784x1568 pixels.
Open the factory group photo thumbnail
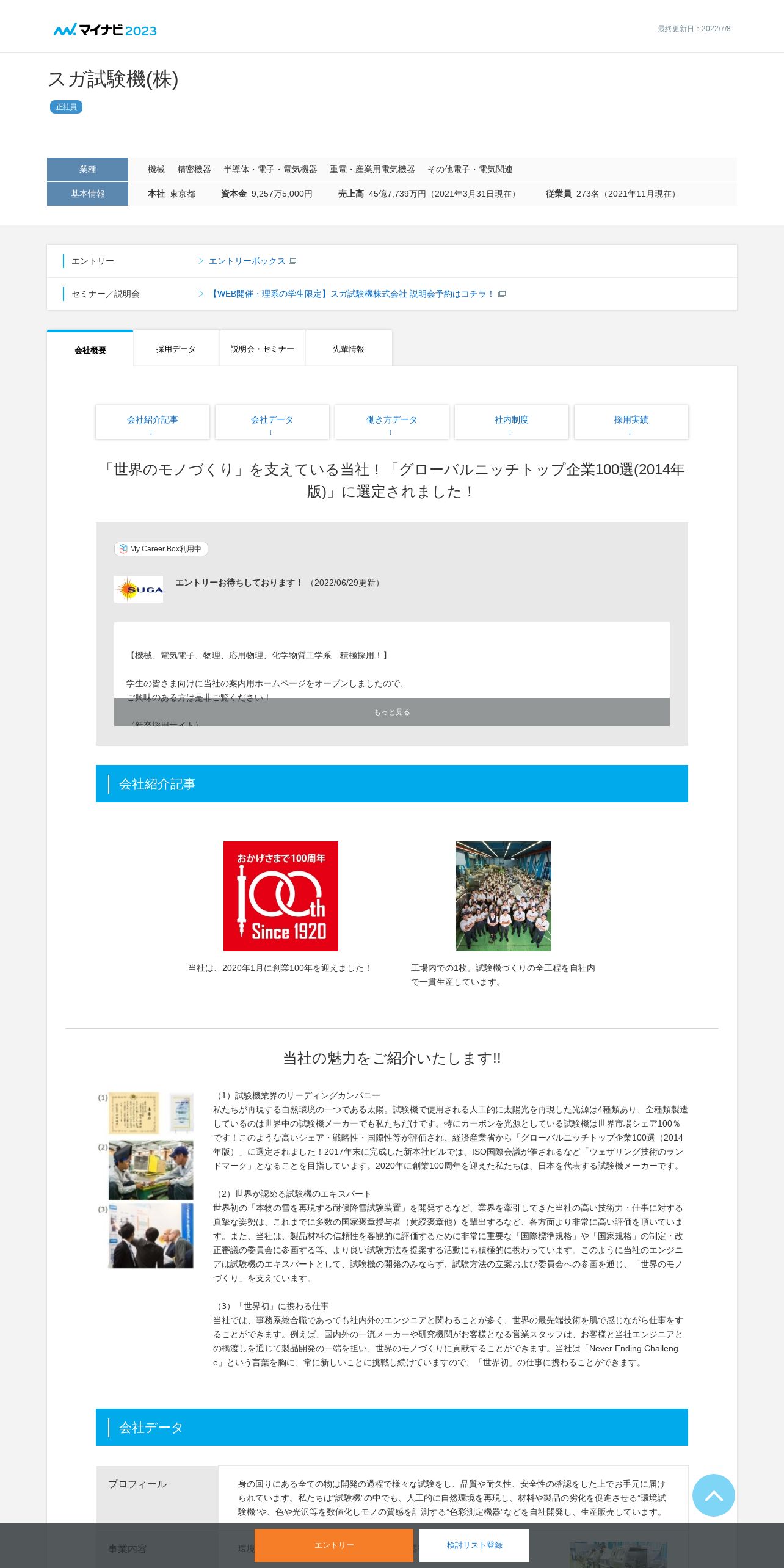click(x=503, y=896)
